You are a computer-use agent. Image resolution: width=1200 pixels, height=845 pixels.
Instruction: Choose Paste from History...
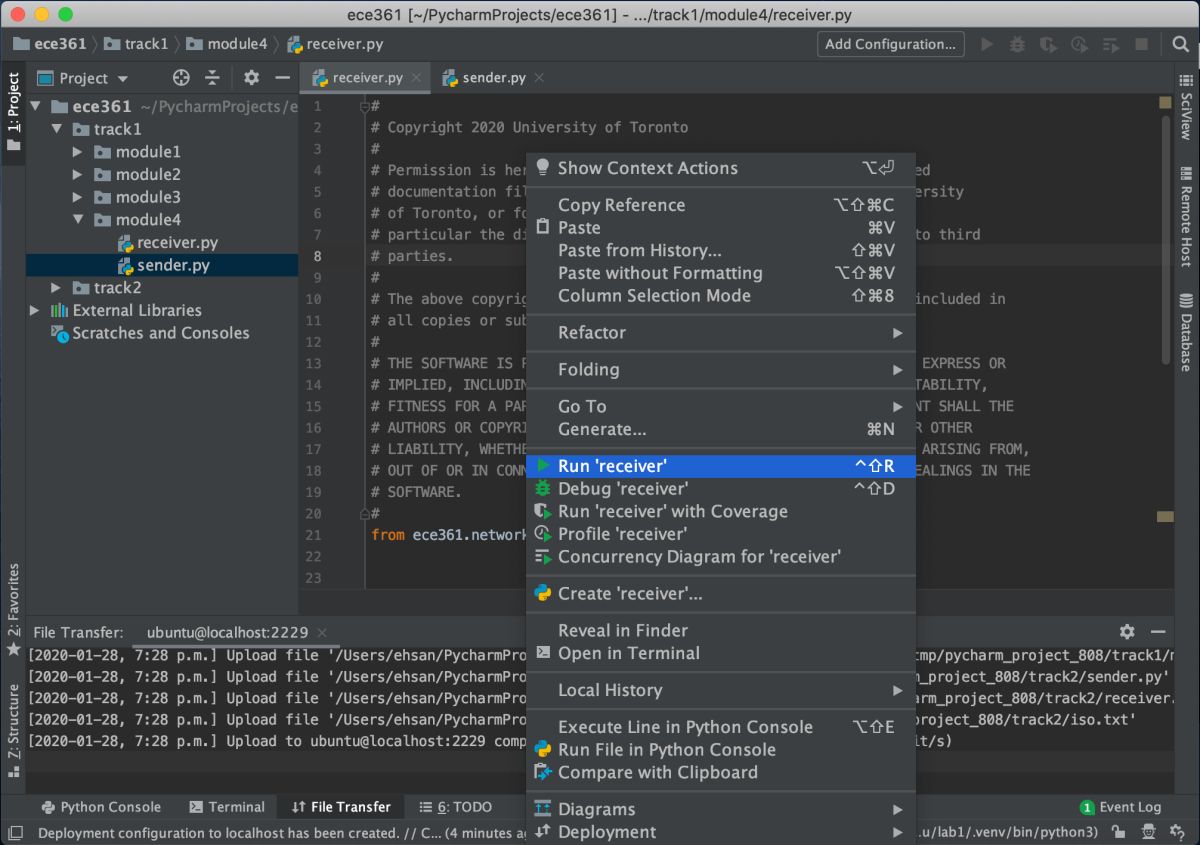pyautogui.click(x=720, y=251)
